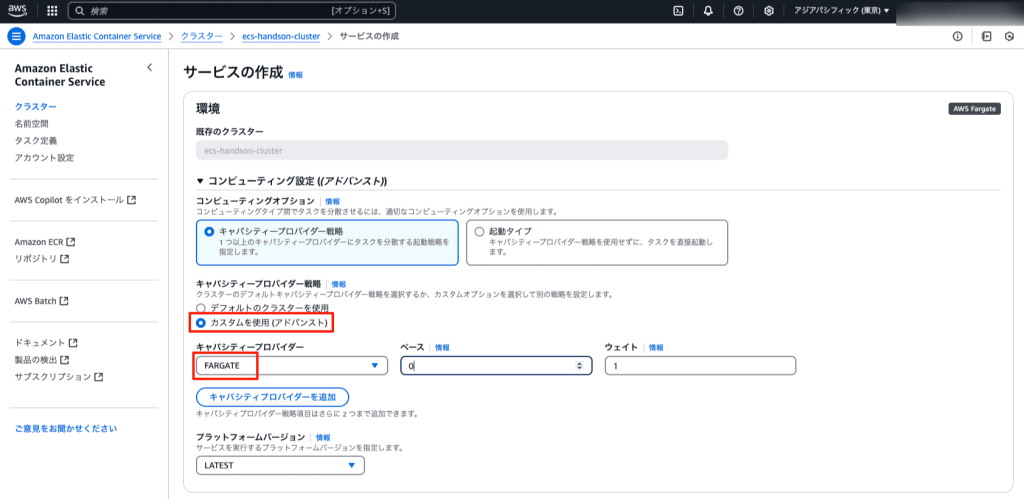The width and height of the screenshot is (1024, 499).
Task: Toggle the hamburger navigation menu
Action: 15,36
